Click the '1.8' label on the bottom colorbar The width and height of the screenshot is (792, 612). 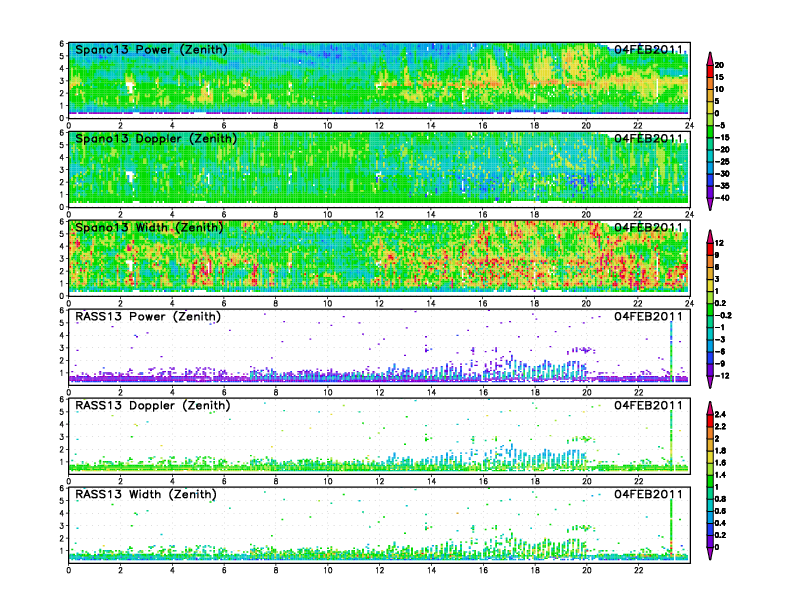pyautogui.click(x=721, y=451)
